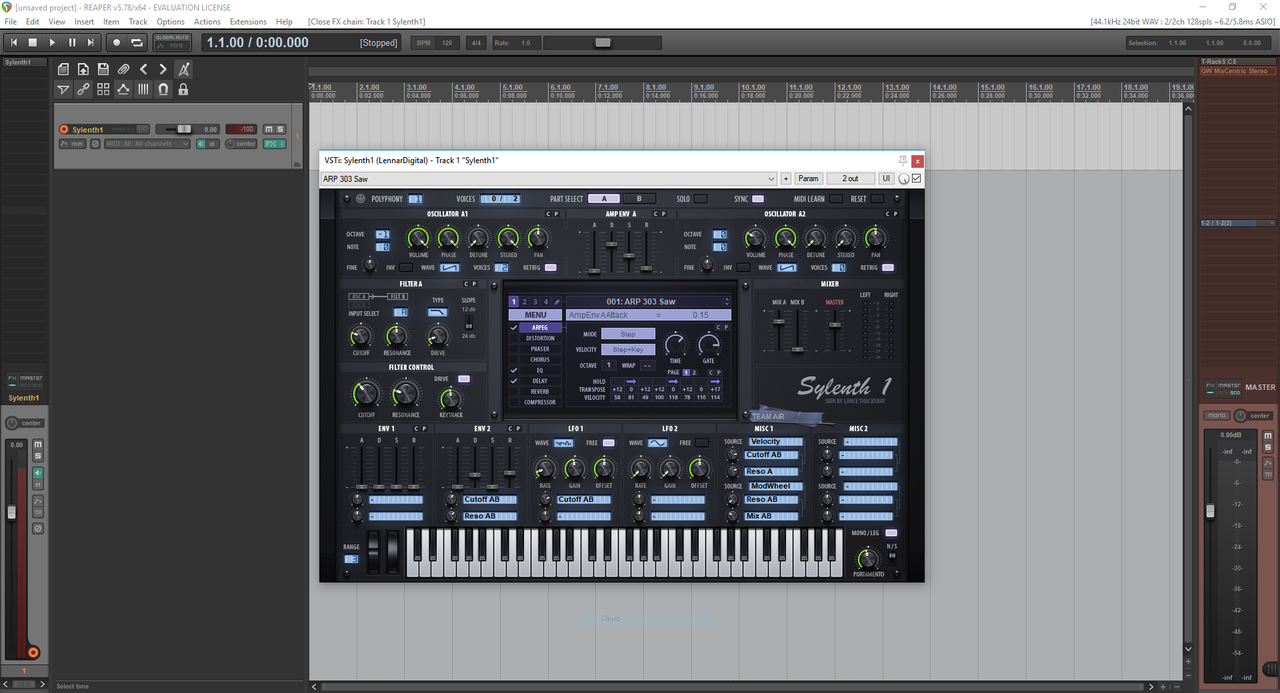
Task: Start playback with the Play button
Action: [52, 42]
